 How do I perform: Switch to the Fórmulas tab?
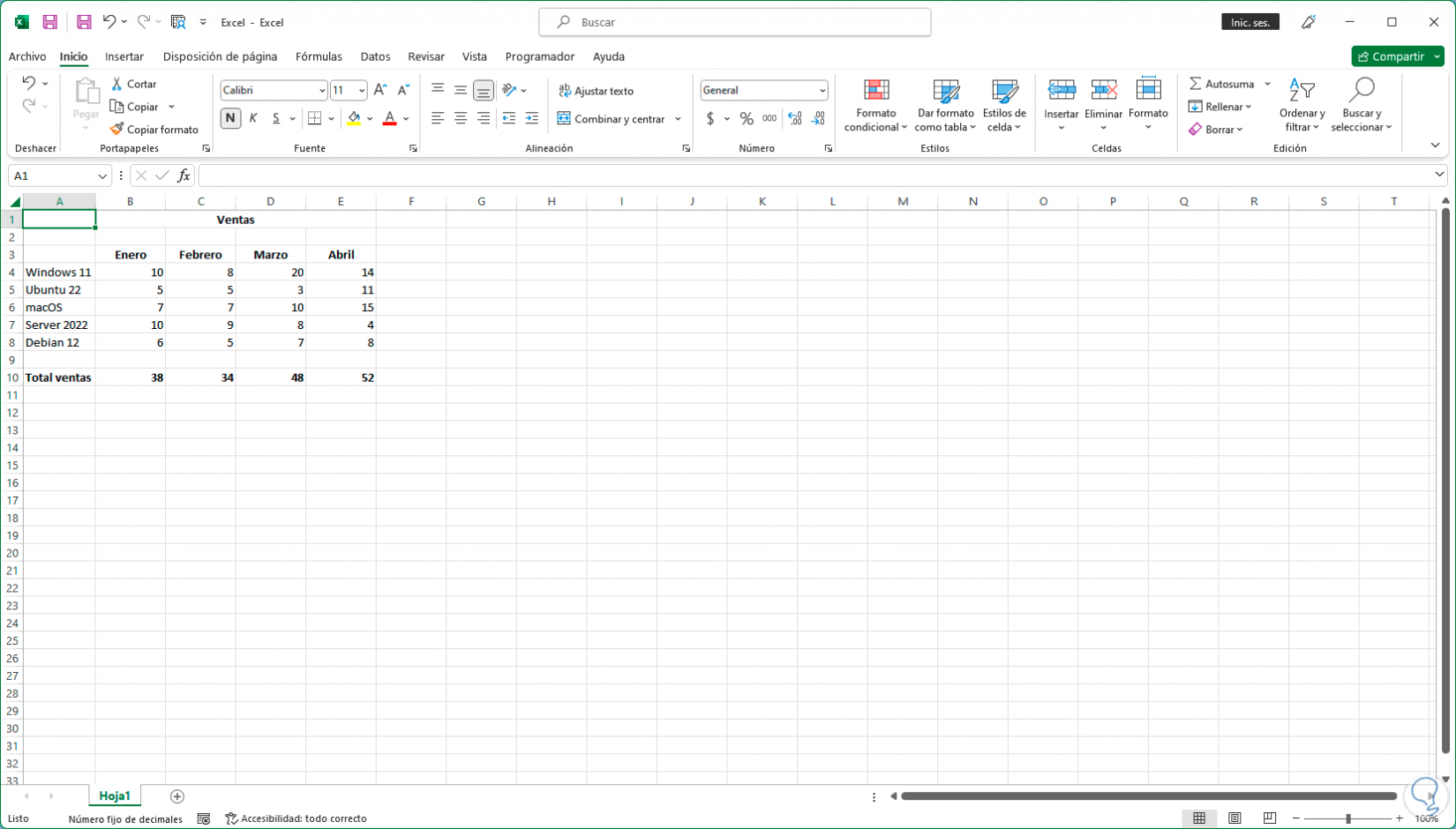tap(319, 56)
